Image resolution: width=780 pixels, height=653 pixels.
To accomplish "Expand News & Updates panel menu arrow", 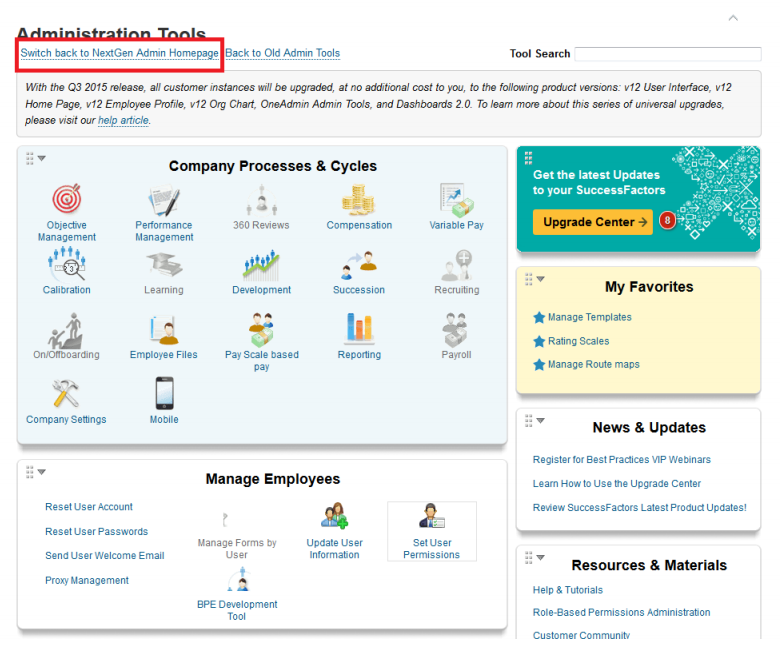I will pyautogui.click(x=541, y=421).
